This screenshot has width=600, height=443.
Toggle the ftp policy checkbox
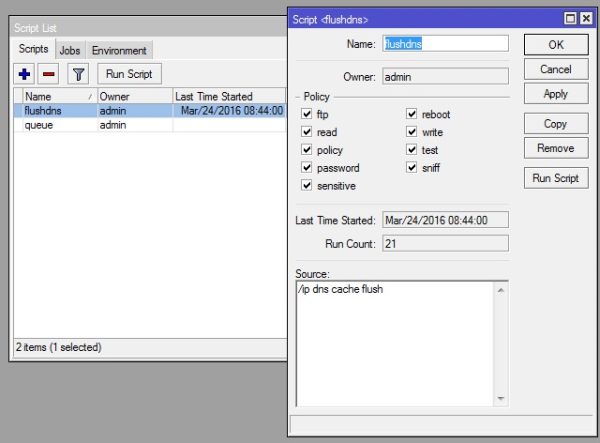coord(307,114)
